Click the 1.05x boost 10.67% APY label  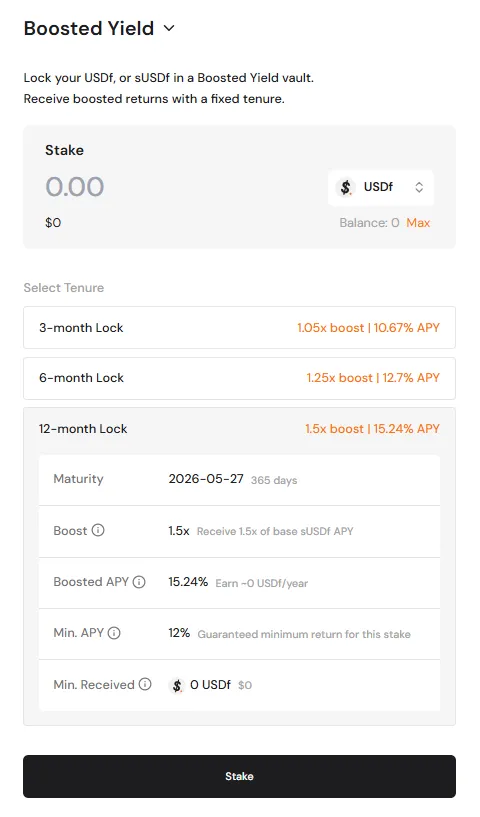(x=368, y=328)
